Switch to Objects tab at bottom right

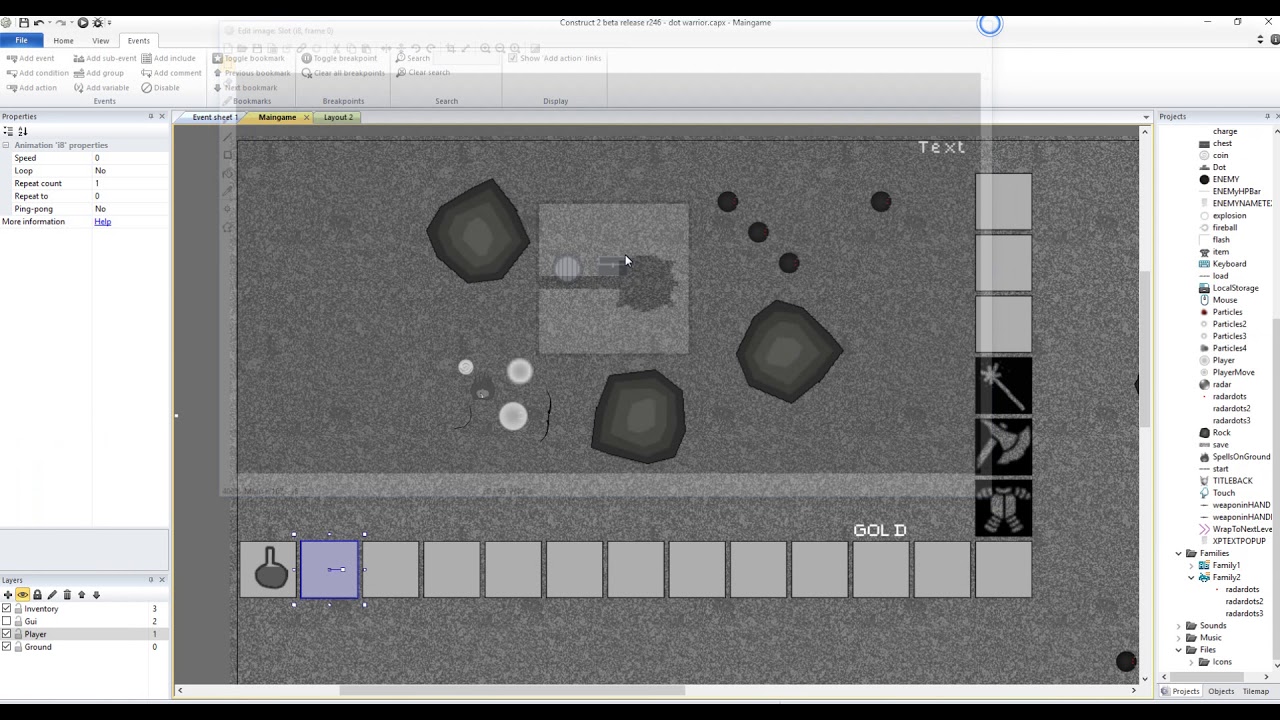pos(1221,691)
